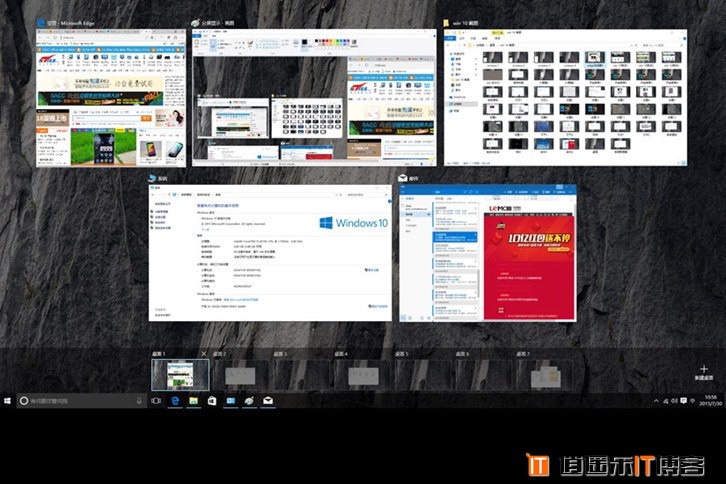Open the Start menu

point(7,401)
